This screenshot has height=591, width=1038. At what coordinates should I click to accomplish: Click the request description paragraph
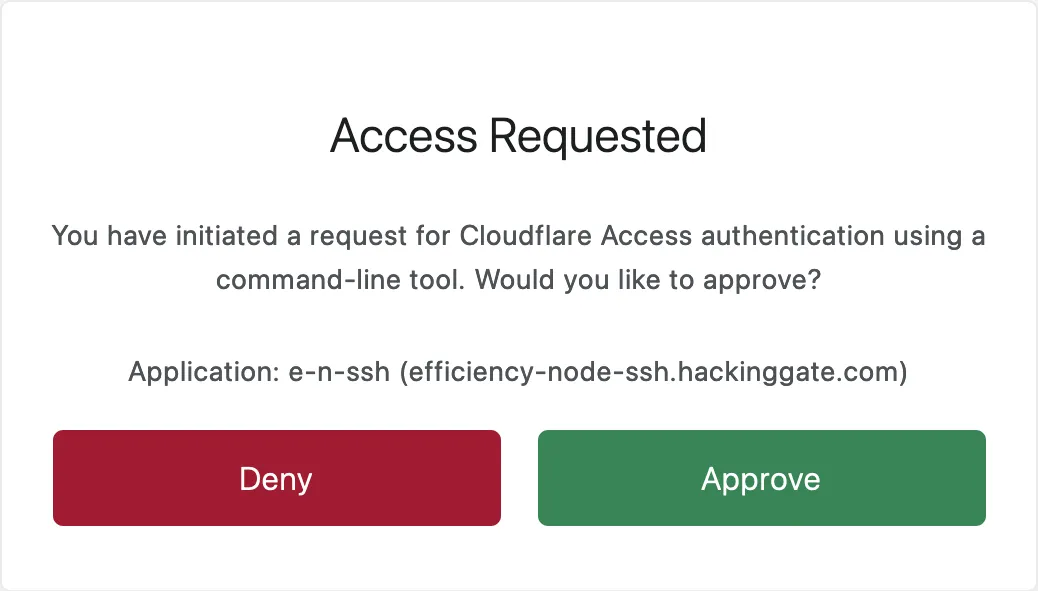coord(518,257)
